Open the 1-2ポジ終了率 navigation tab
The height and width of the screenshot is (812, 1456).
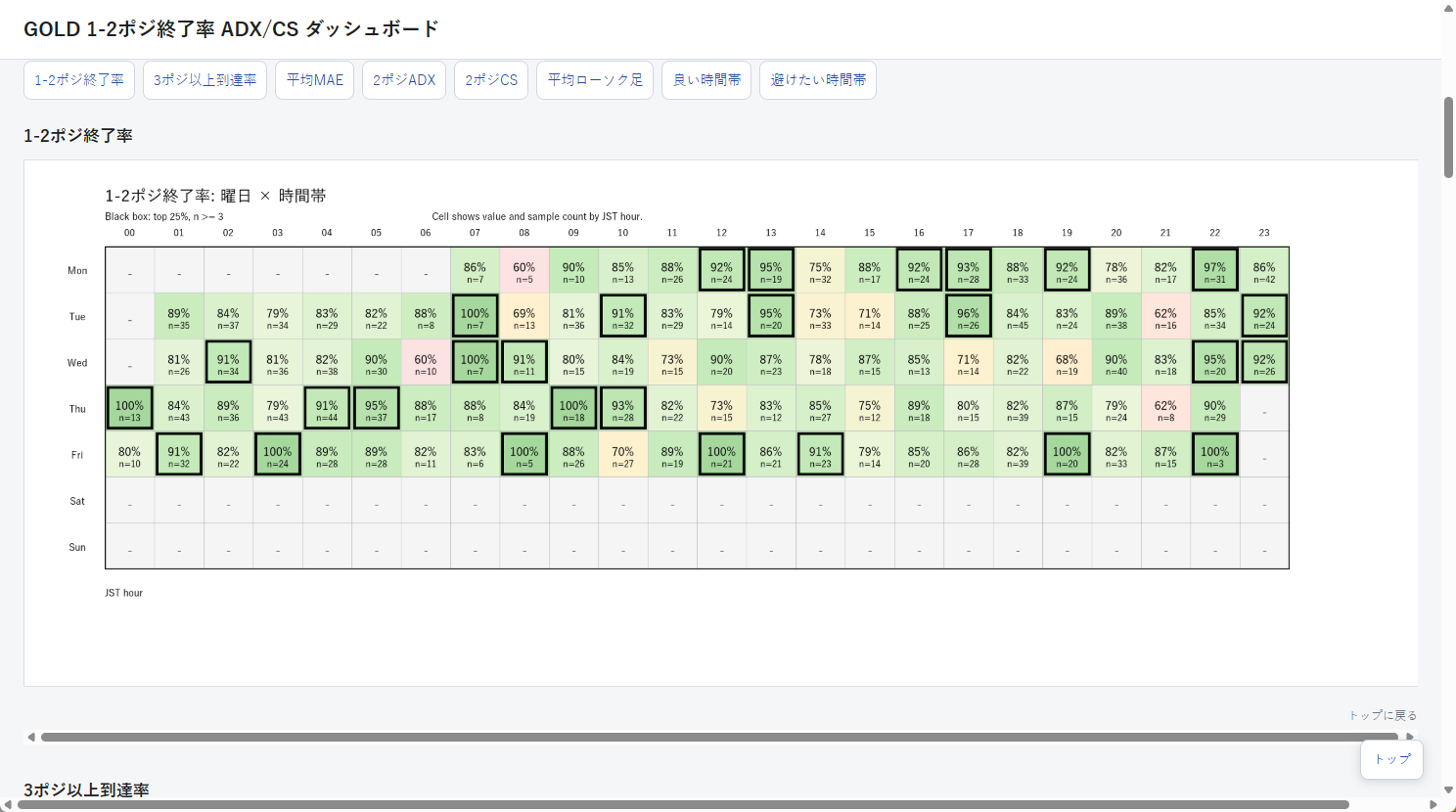[79, 80]
